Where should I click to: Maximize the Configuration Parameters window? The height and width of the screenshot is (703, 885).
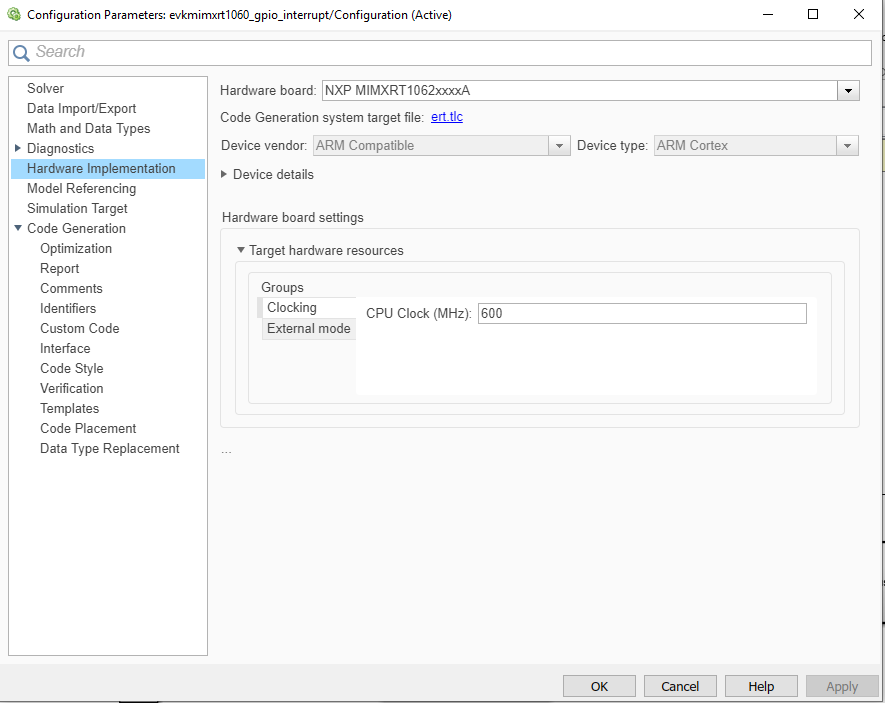813,14
